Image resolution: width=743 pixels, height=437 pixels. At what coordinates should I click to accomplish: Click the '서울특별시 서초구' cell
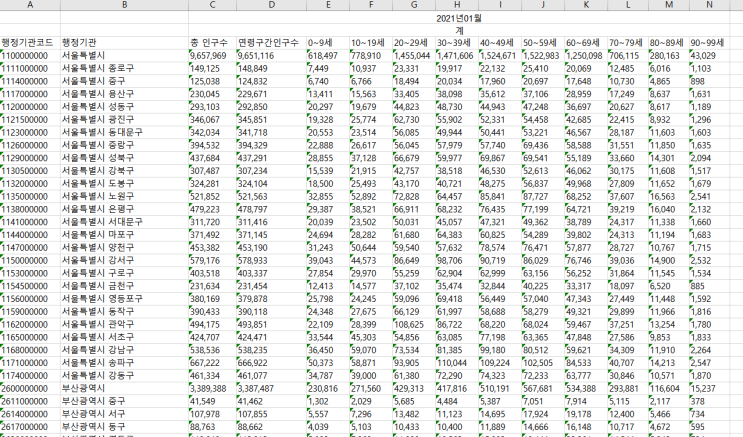click(124, 337)
